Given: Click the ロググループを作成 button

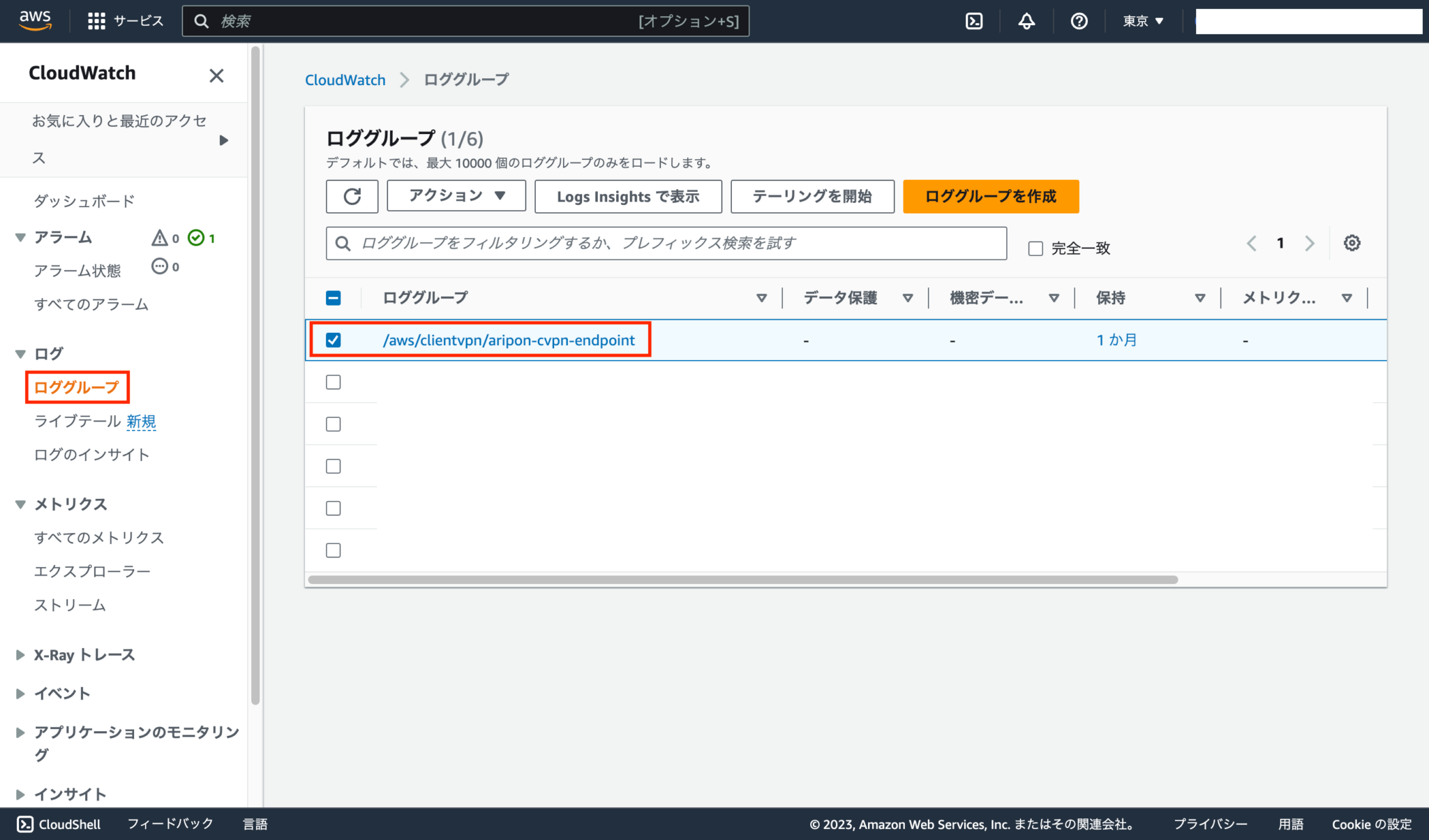Looking at the screenshot, I should [x=990, y=196].
